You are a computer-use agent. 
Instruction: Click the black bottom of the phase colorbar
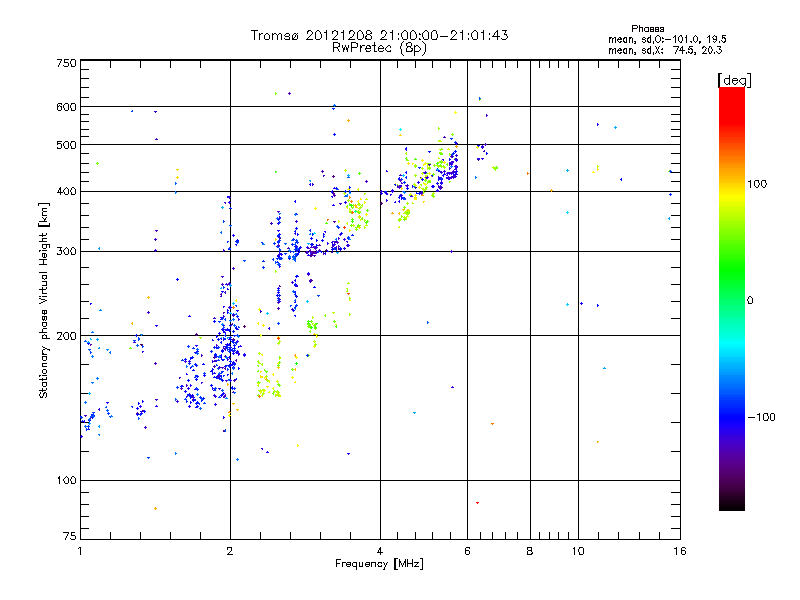732,503
